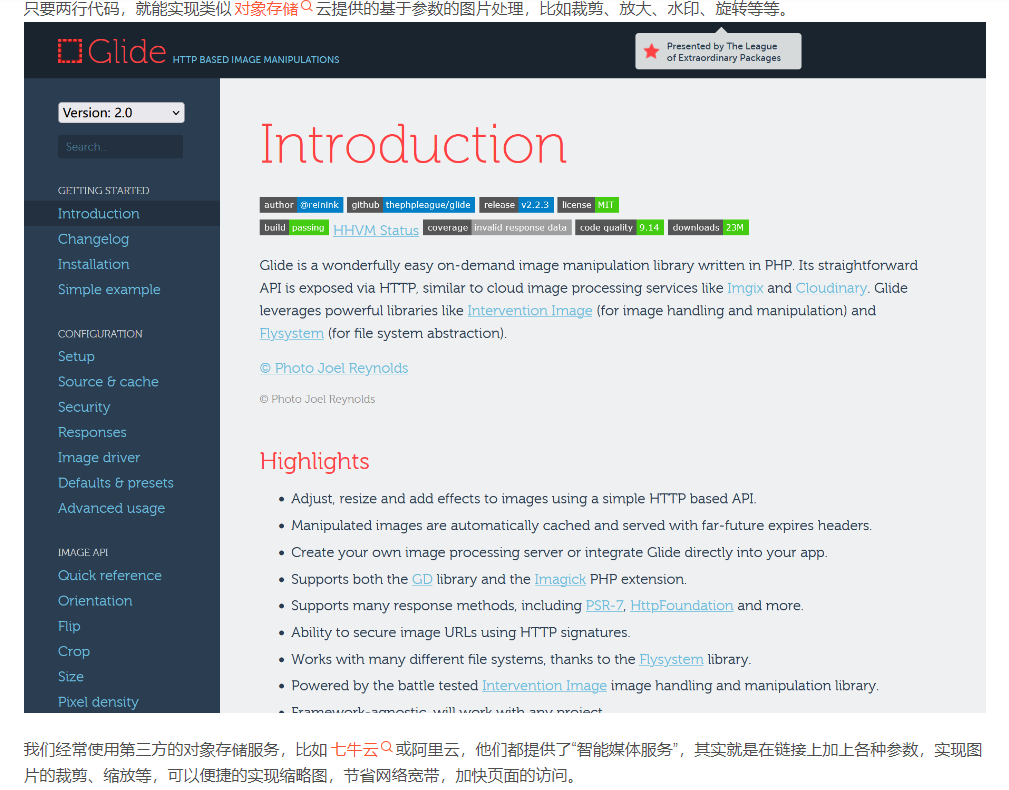Viewport: 1009px width, 790px height.
Task: Select Introduction in the sidebar
Action: coord(98,214)
